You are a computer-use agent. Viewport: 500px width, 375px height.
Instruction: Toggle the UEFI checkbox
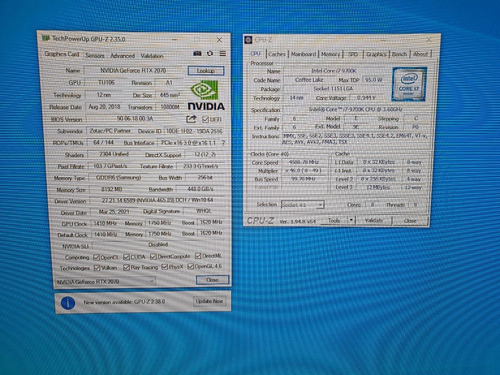tap(205, 119)
